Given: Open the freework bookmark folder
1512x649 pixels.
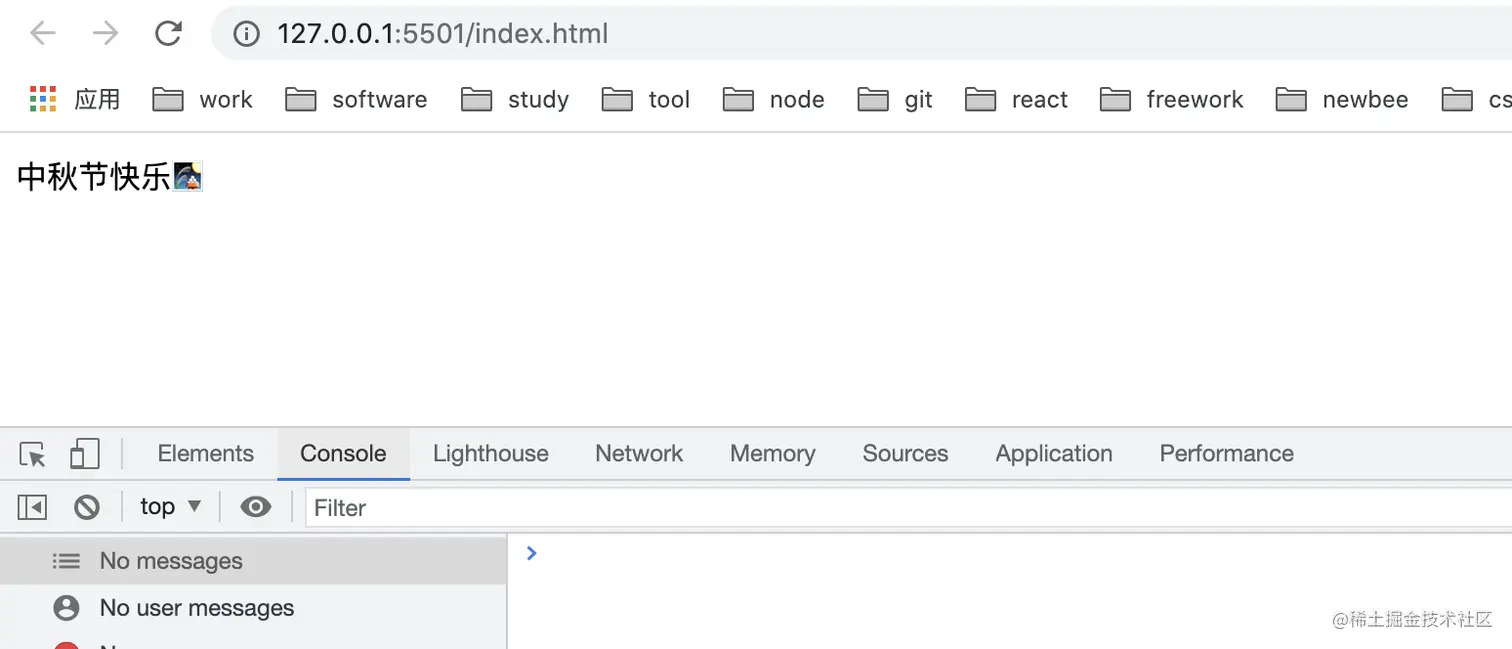Looking at the screenshot, I should click(x=1171, y=99).
